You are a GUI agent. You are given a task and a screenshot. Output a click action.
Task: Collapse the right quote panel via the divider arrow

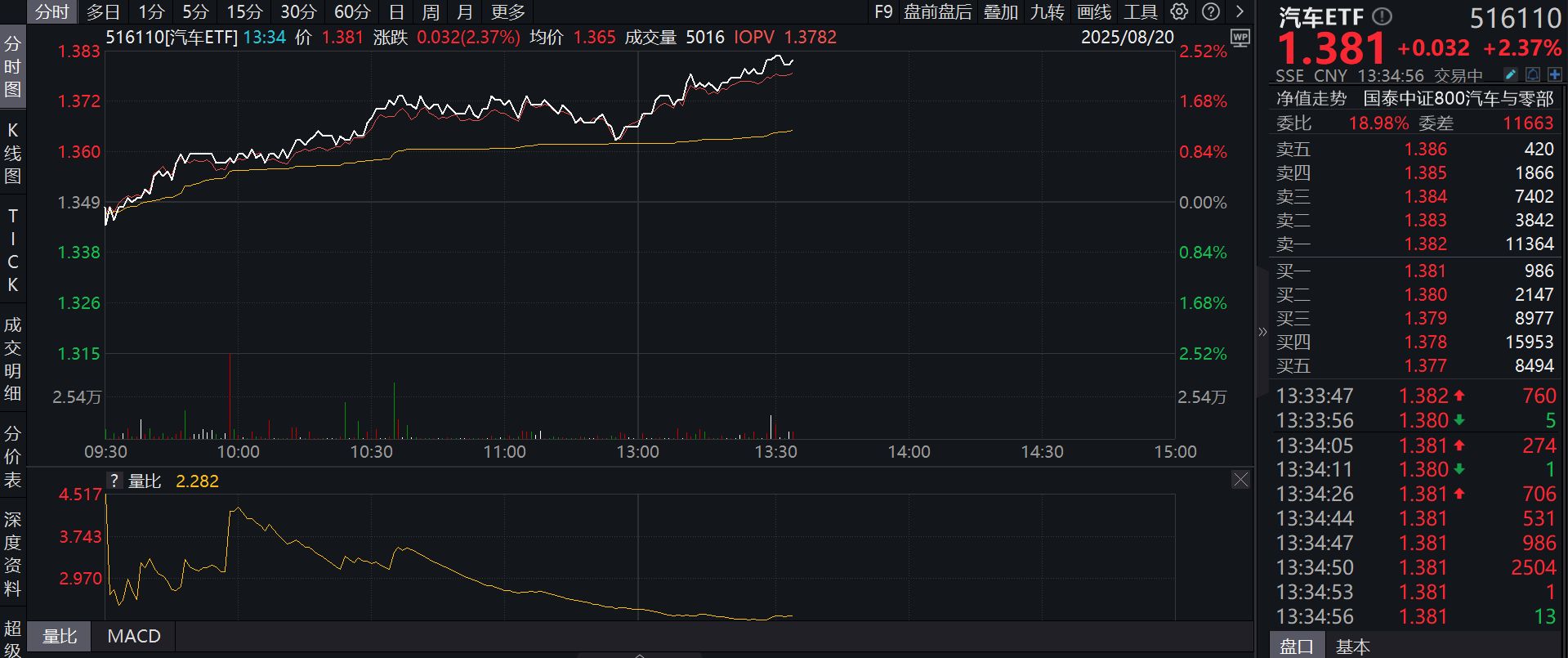1262,331
